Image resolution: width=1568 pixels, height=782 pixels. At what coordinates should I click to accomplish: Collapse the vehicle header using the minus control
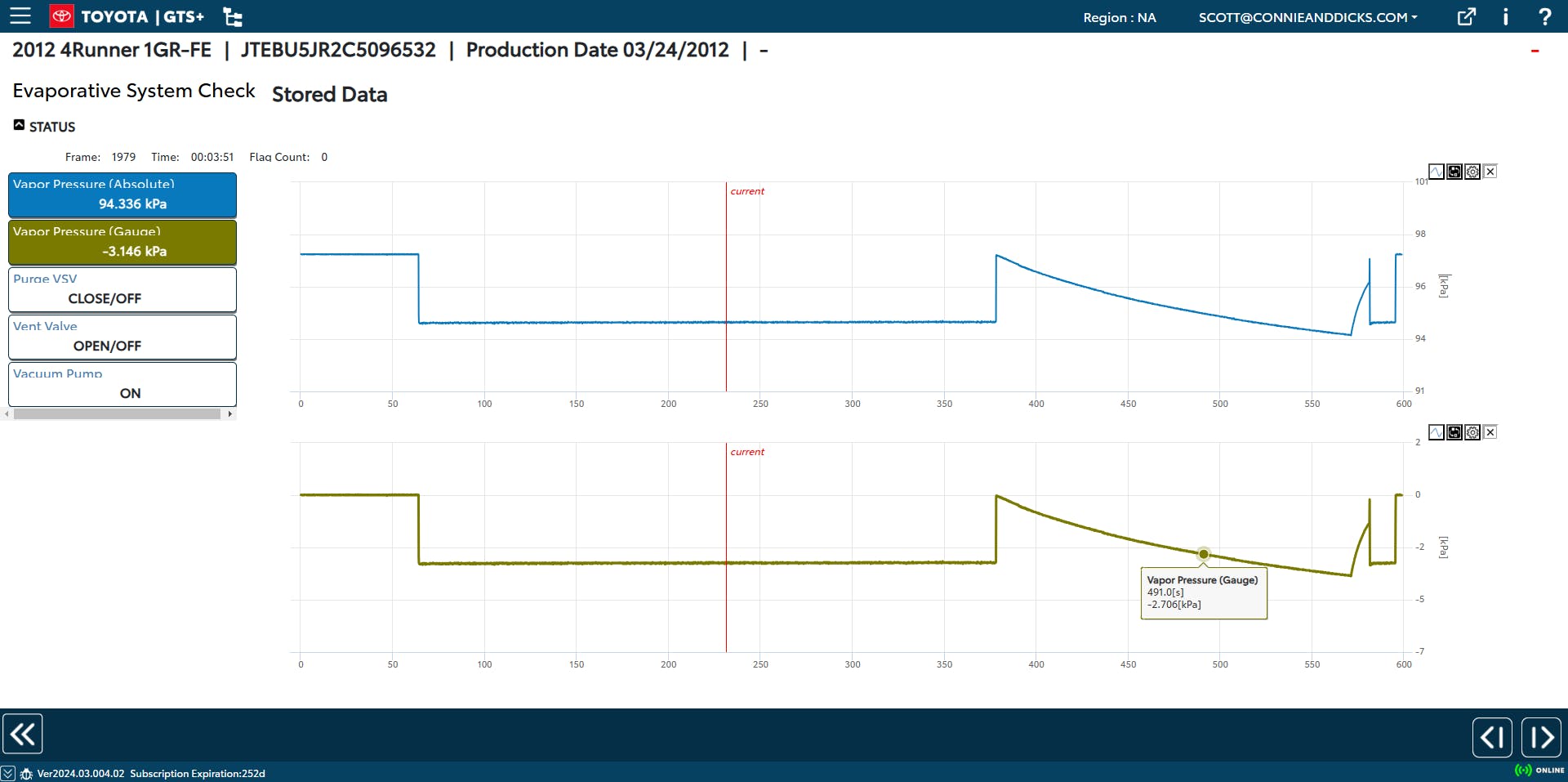tap(1535, 49)
